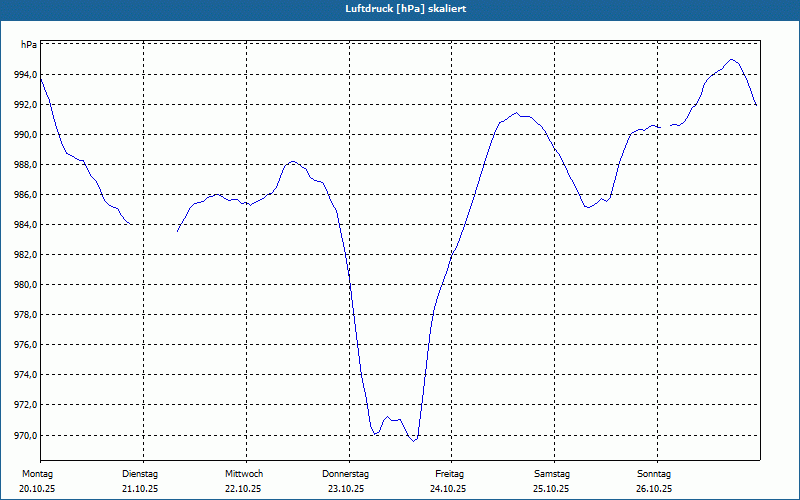
Task: Select the 'Samstag' day label
Action: pyautogui.click(x=552, y=474)
